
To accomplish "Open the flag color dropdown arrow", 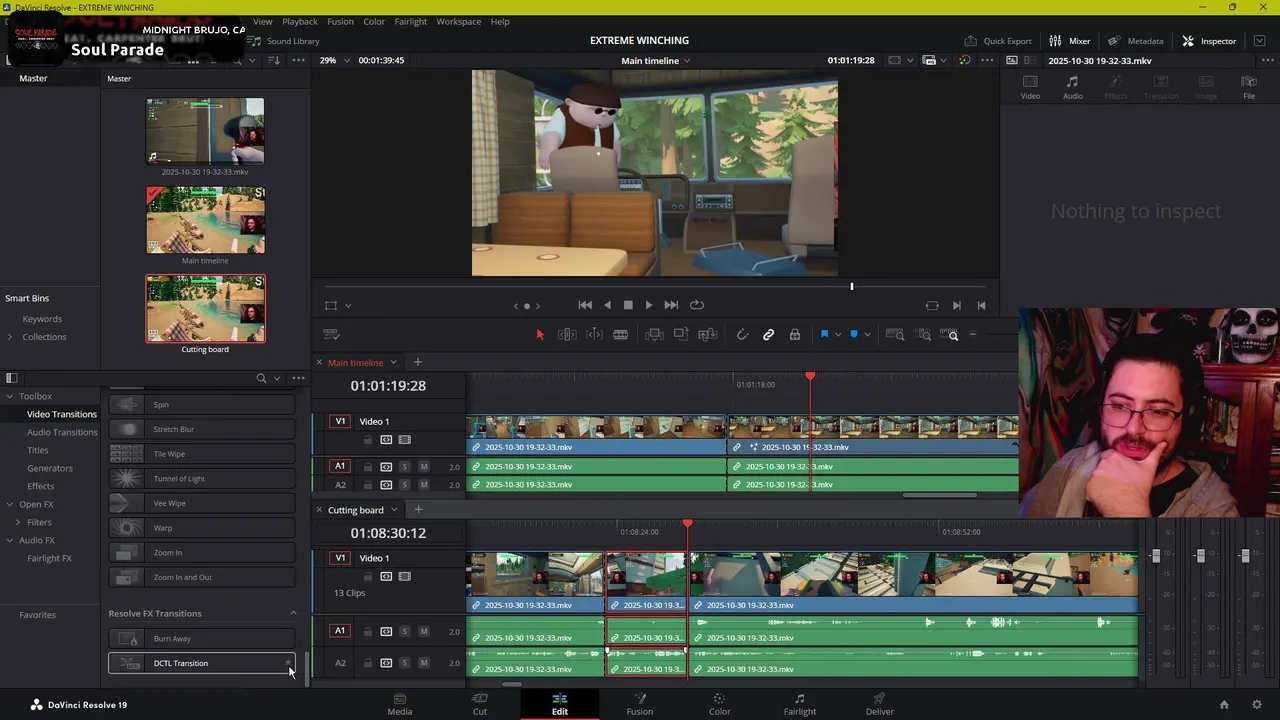I will [838, 335].
